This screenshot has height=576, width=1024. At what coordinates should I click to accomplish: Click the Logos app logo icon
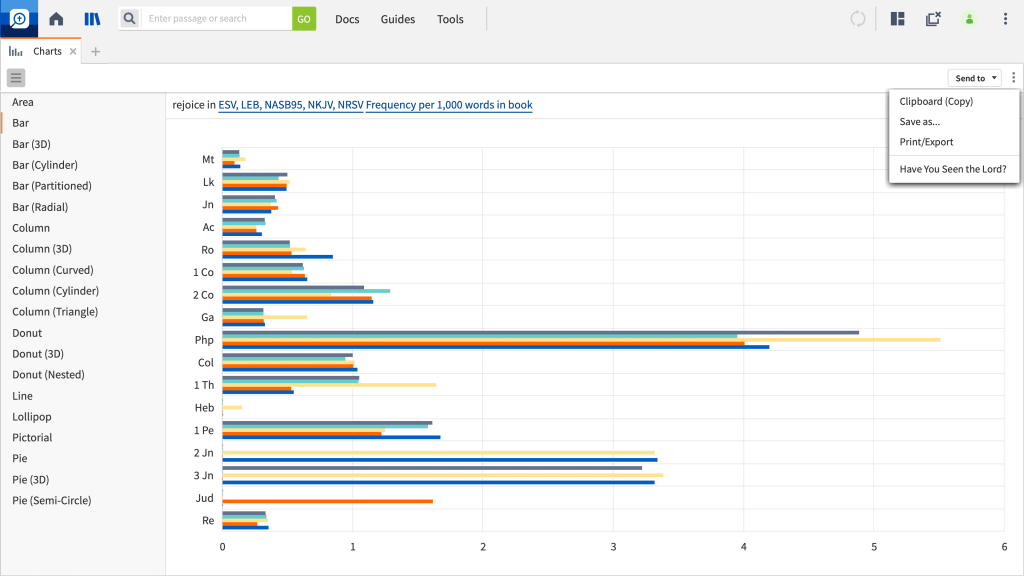tap(19, 19)
